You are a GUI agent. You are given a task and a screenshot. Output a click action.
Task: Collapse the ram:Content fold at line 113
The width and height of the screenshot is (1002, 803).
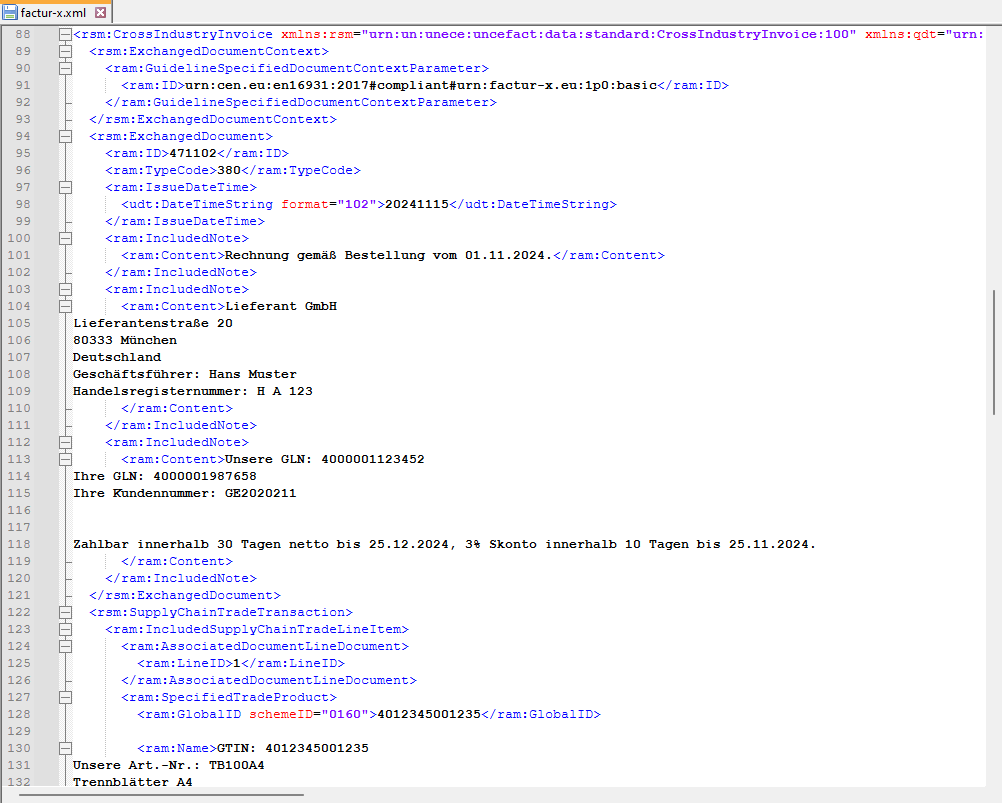pos(65,459)
